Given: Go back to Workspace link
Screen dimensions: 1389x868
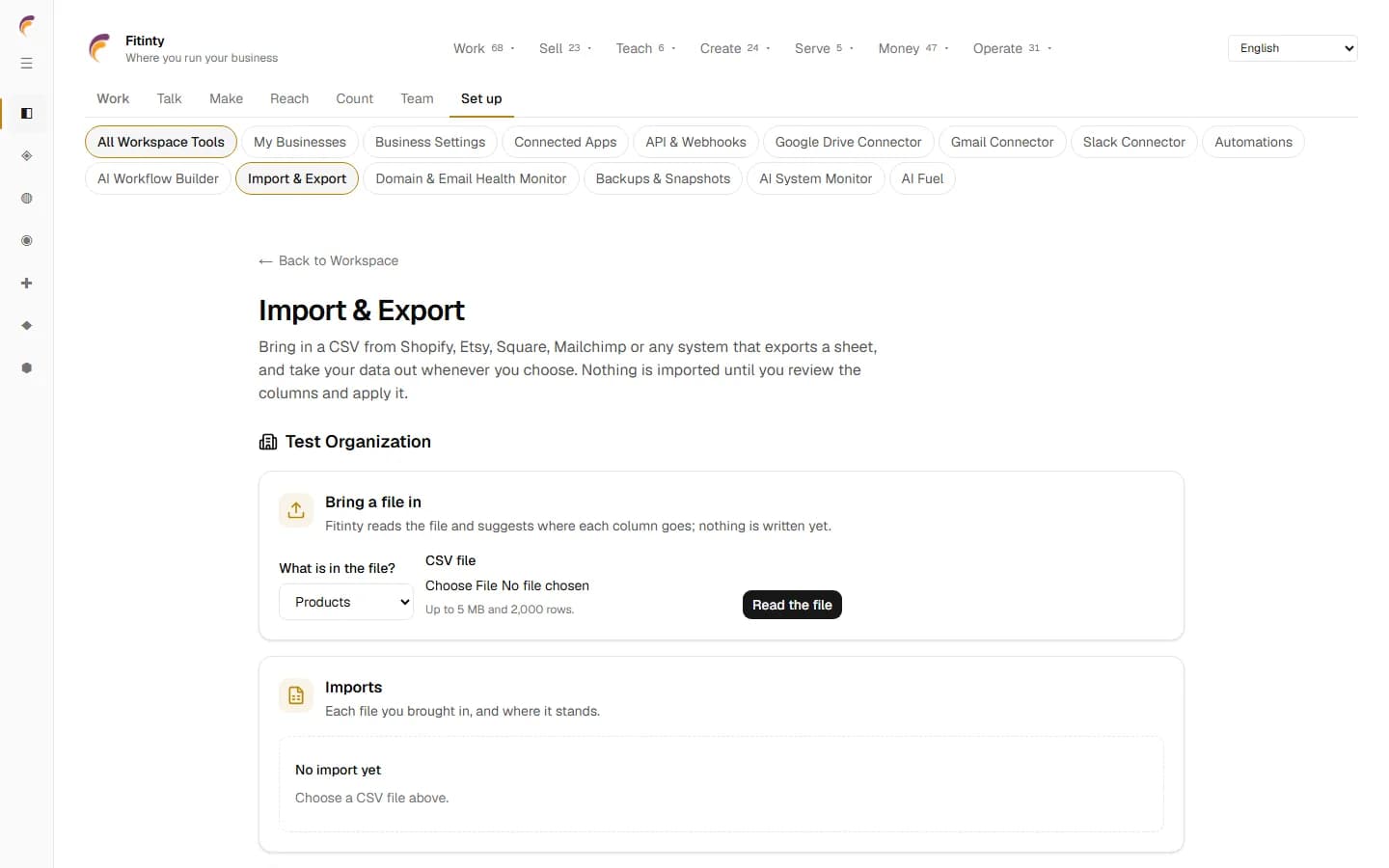Looking at the screenshot, I should click(x=328, y=260).
